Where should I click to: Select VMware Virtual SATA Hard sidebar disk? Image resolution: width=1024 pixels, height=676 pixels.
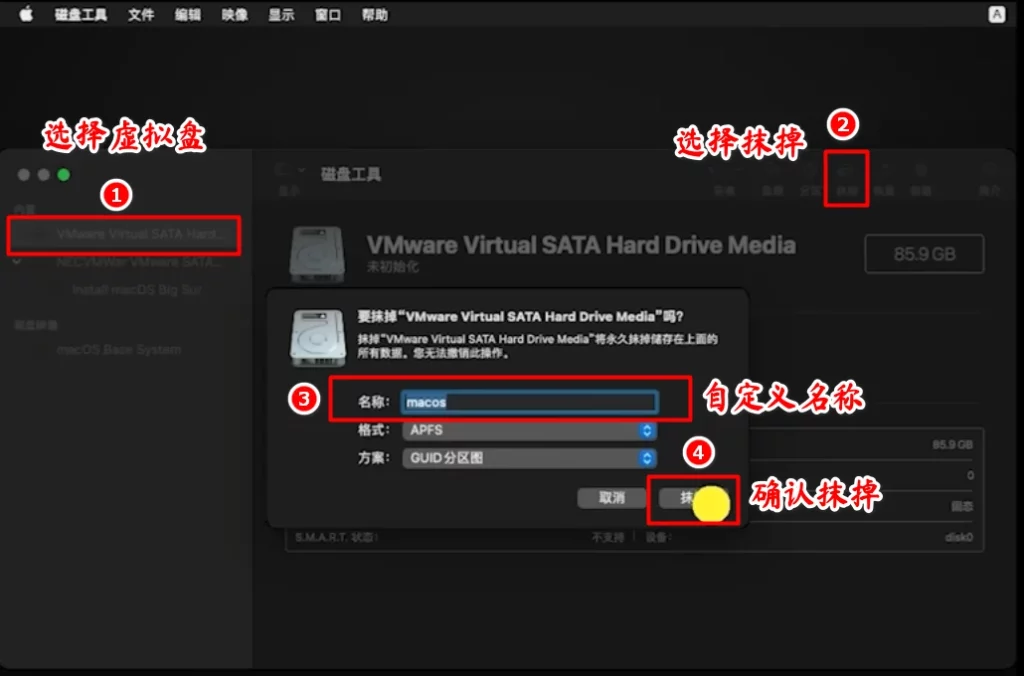click(124, 234)
